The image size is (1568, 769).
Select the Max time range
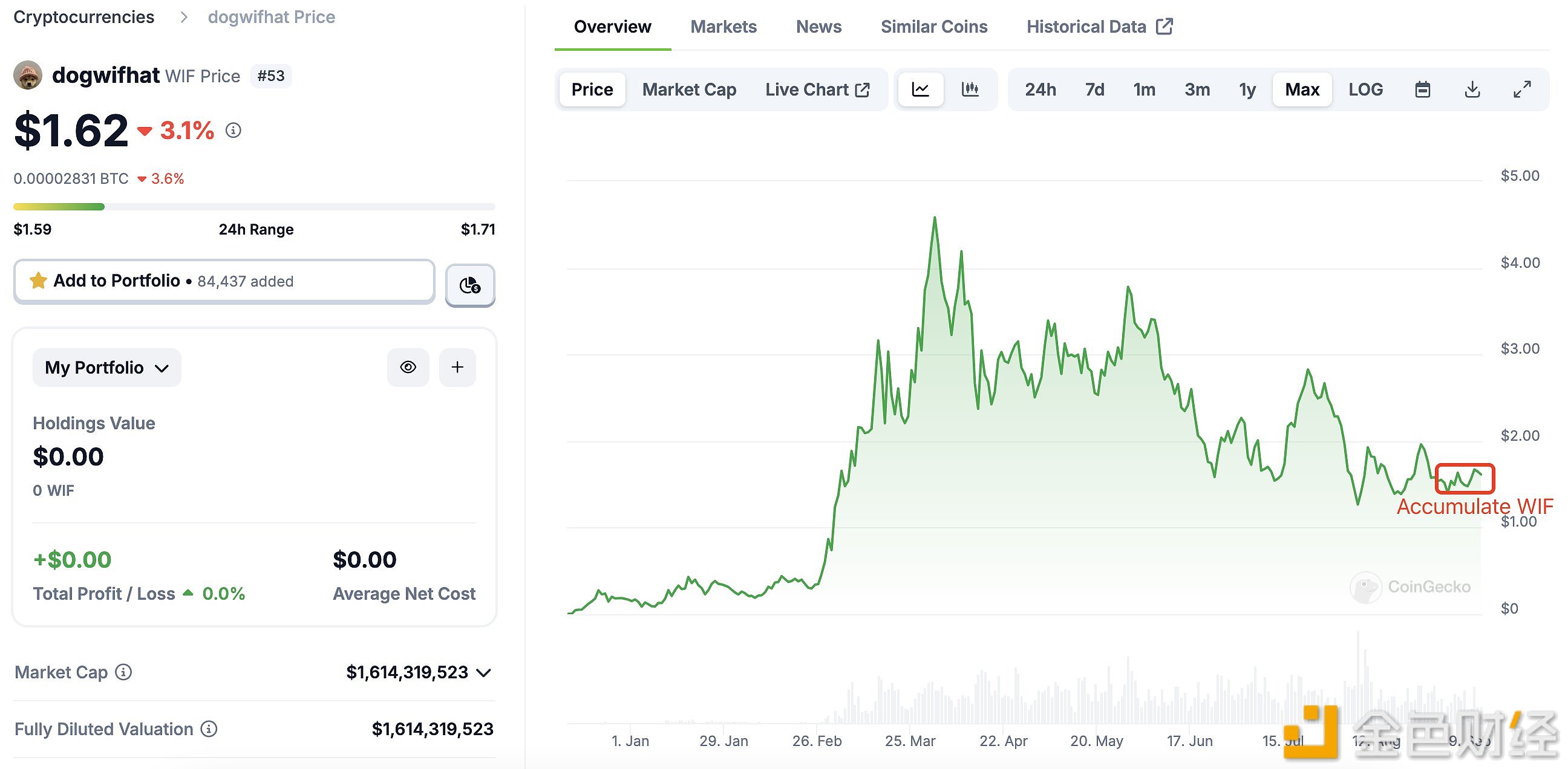1300,89
